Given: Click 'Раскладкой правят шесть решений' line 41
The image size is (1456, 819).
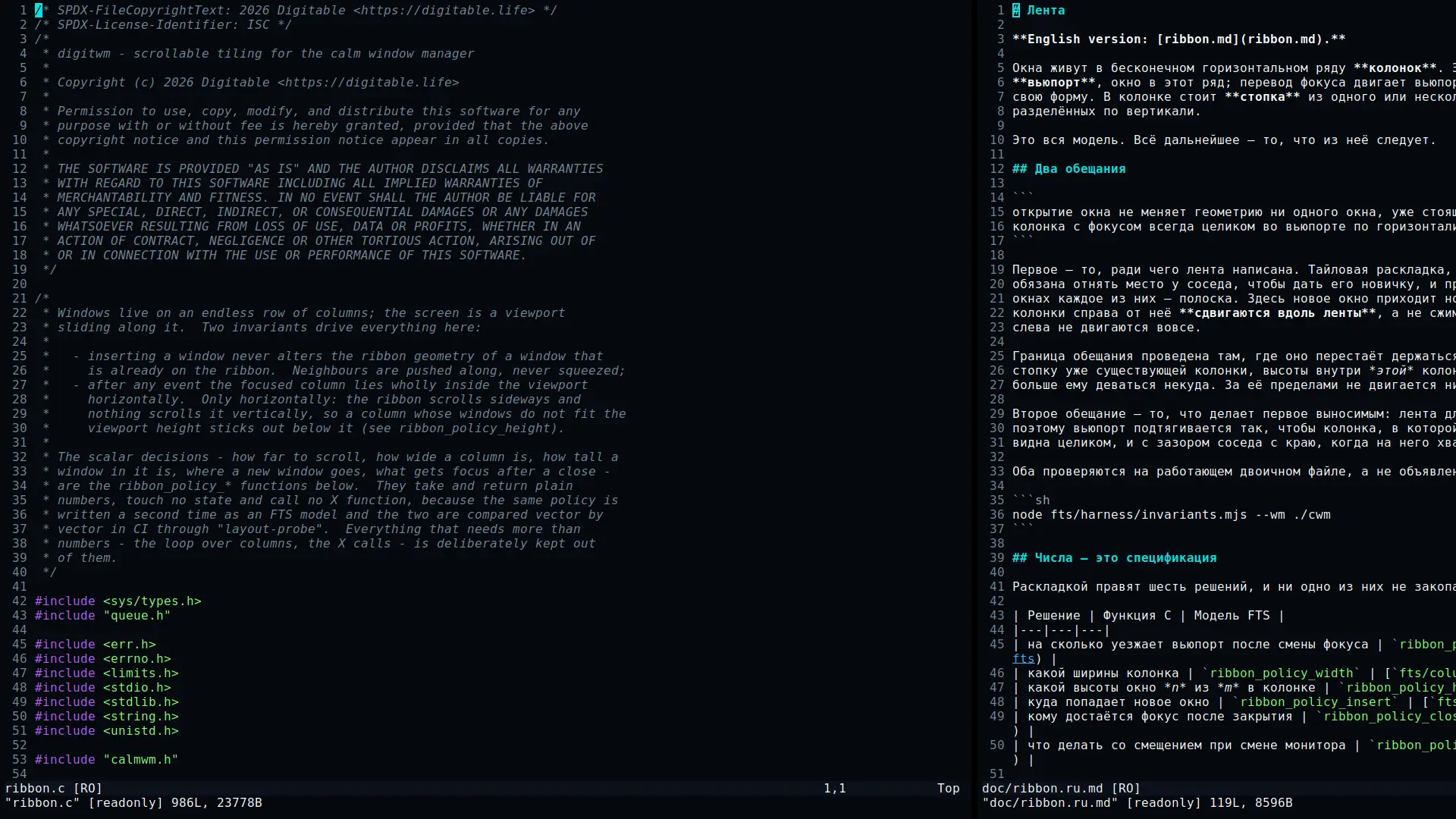Looking at the screenshot, I should click(x=1234, y=586).
